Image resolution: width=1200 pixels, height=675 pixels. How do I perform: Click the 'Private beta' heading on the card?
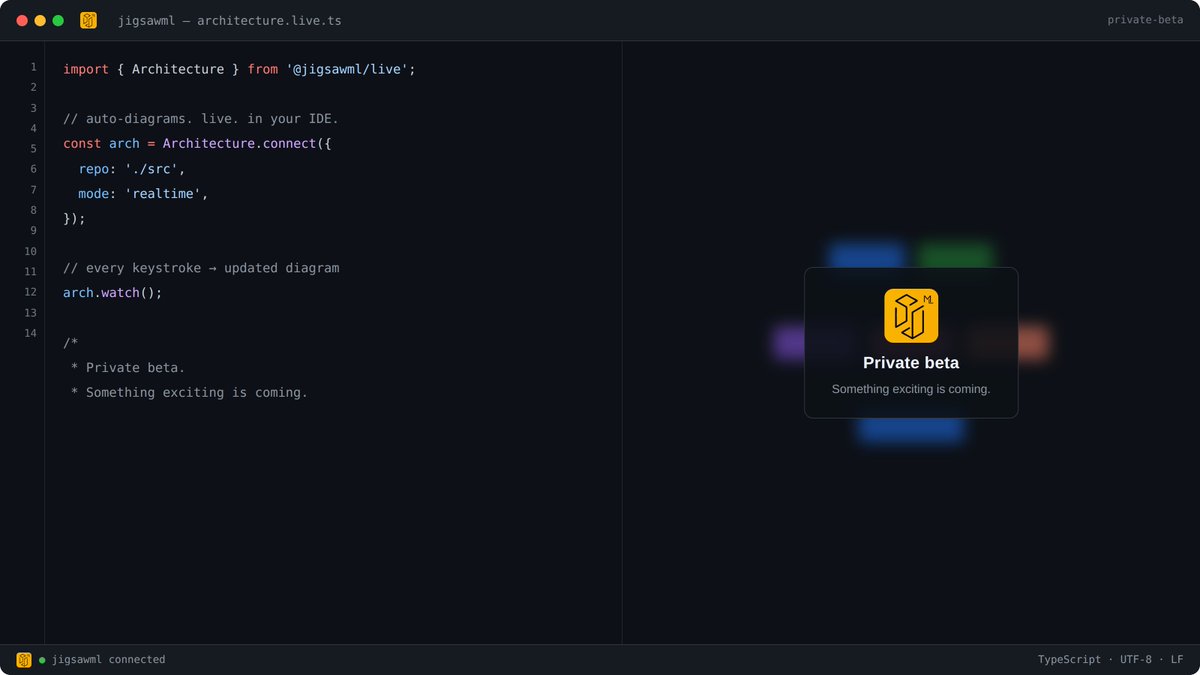coord(911,363)
